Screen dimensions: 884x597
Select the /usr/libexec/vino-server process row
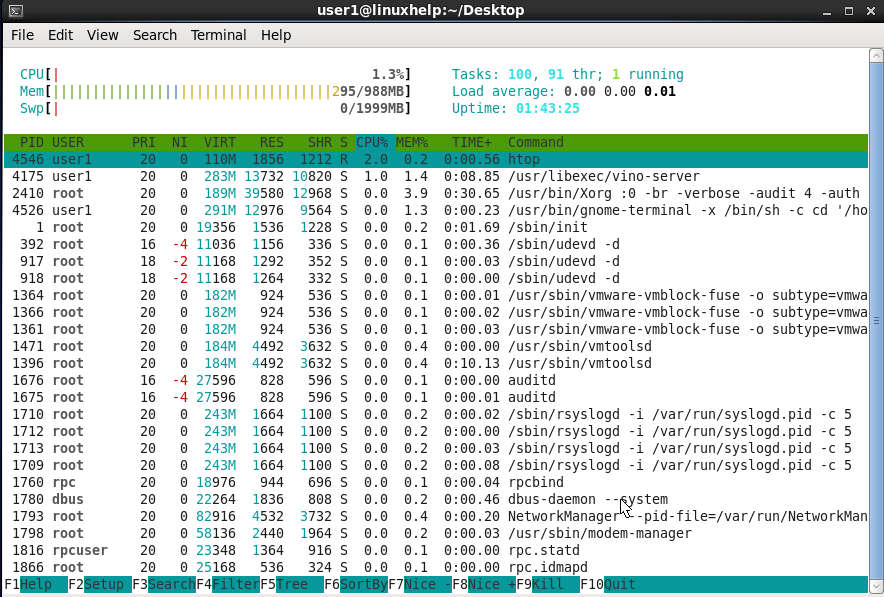pos(436,176)
